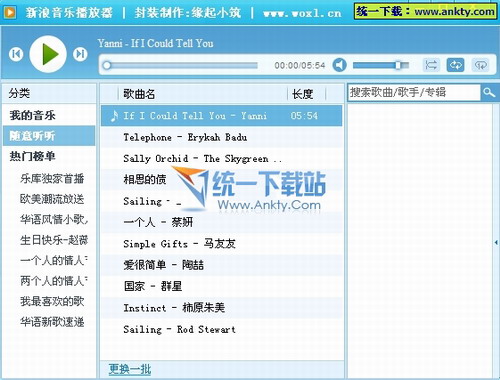Open the 华语风情小歌 chart
Image resolution: width=500 pixels, height=380 pixels.
(54, 219)
